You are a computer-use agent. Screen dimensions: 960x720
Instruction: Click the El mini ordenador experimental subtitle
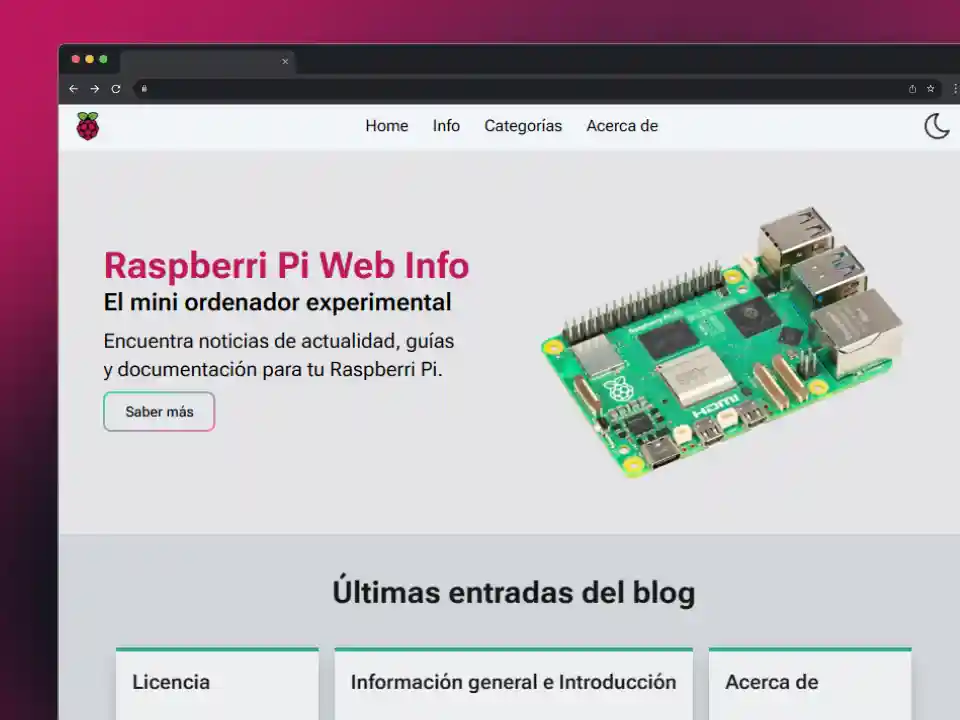(277, 302)
